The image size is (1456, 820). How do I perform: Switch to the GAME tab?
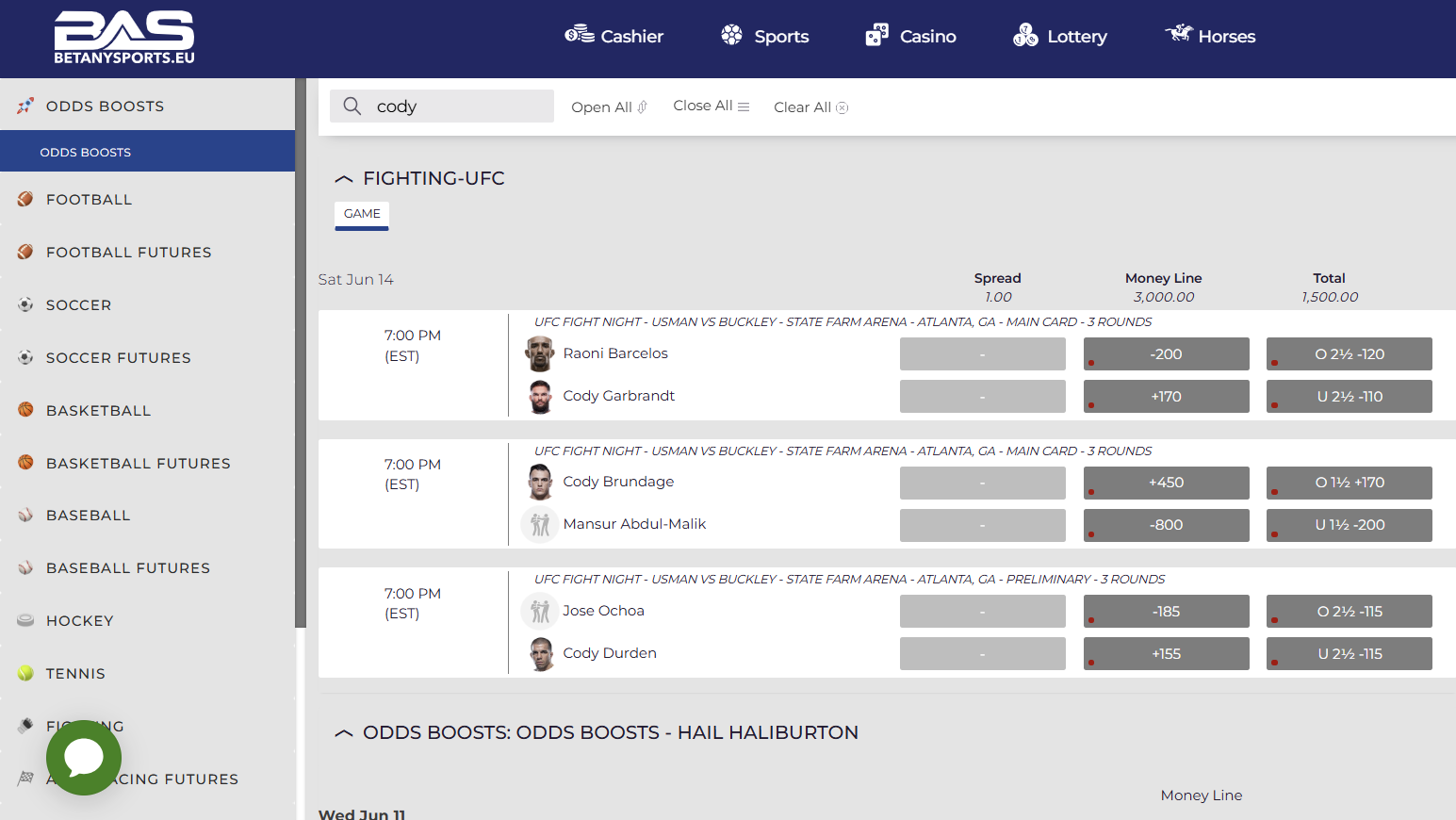point(361,215)
